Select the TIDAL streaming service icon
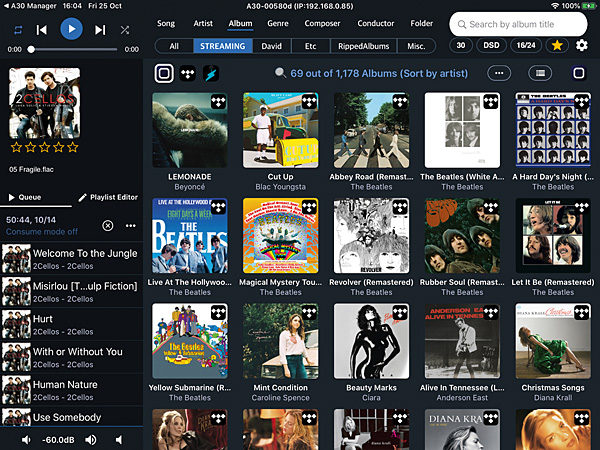The image size is (600, 450). tap(188, 73)
